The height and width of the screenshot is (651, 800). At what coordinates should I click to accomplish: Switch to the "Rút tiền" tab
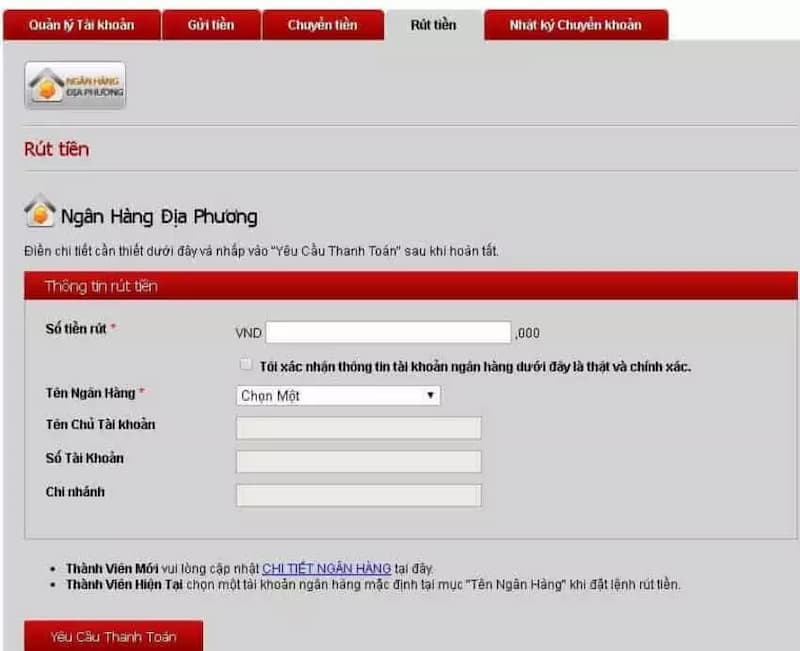432,25
